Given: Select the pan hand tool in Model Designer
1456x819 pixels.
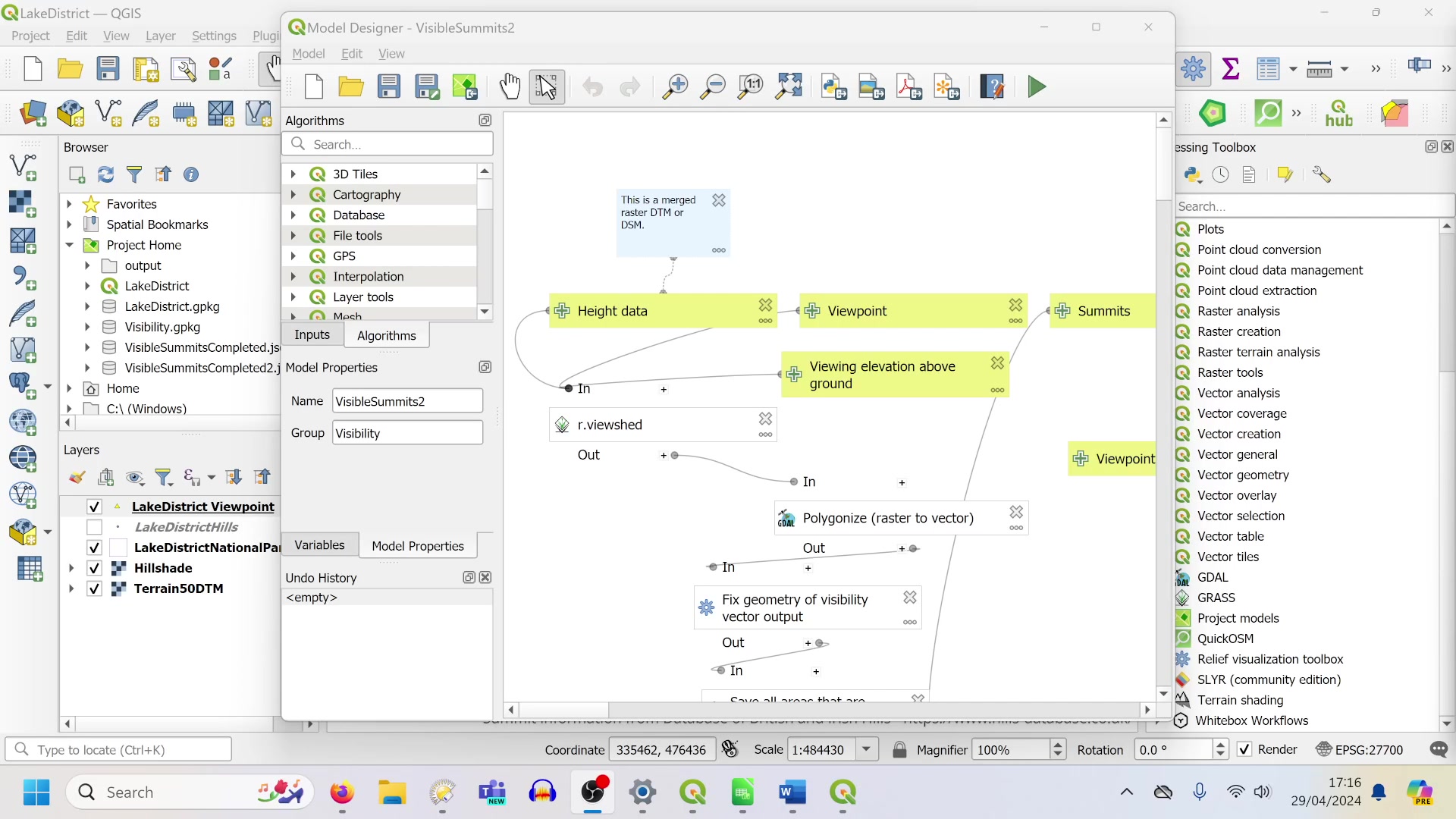Looking at the screenshot, I should pos(510,86).
